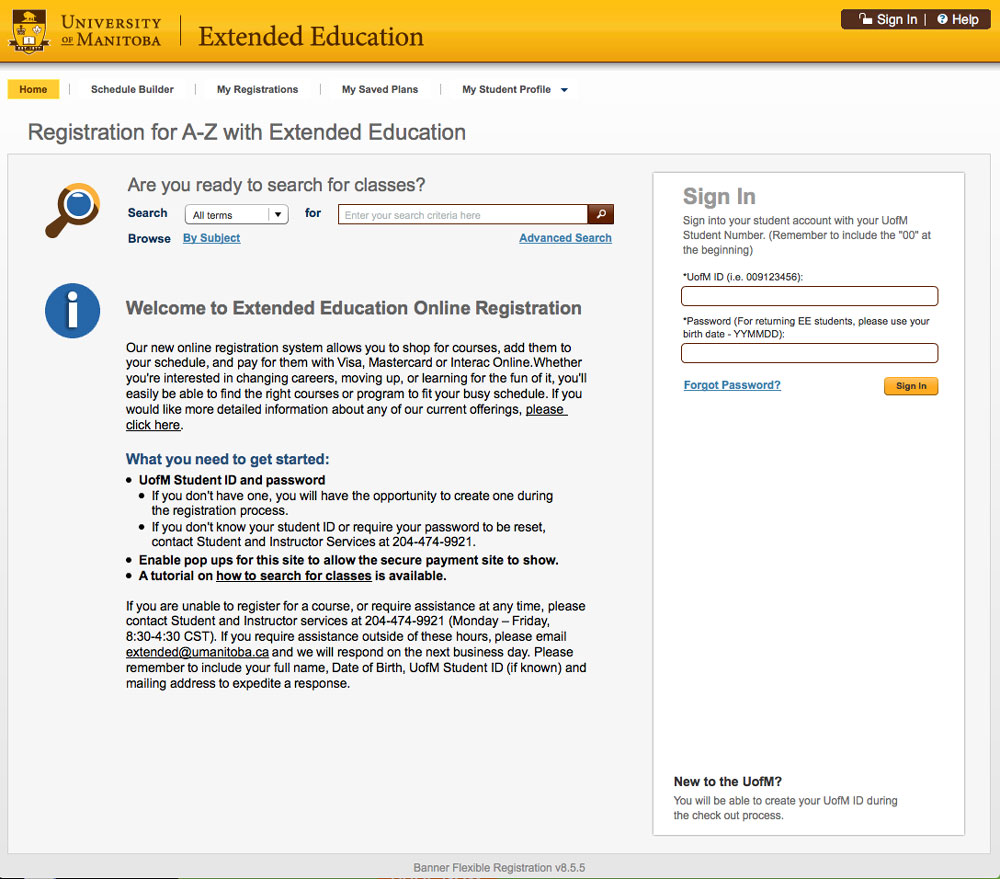
Task: Open Help from the top bar
Action: pyautogui.click(x=958, y=20)
